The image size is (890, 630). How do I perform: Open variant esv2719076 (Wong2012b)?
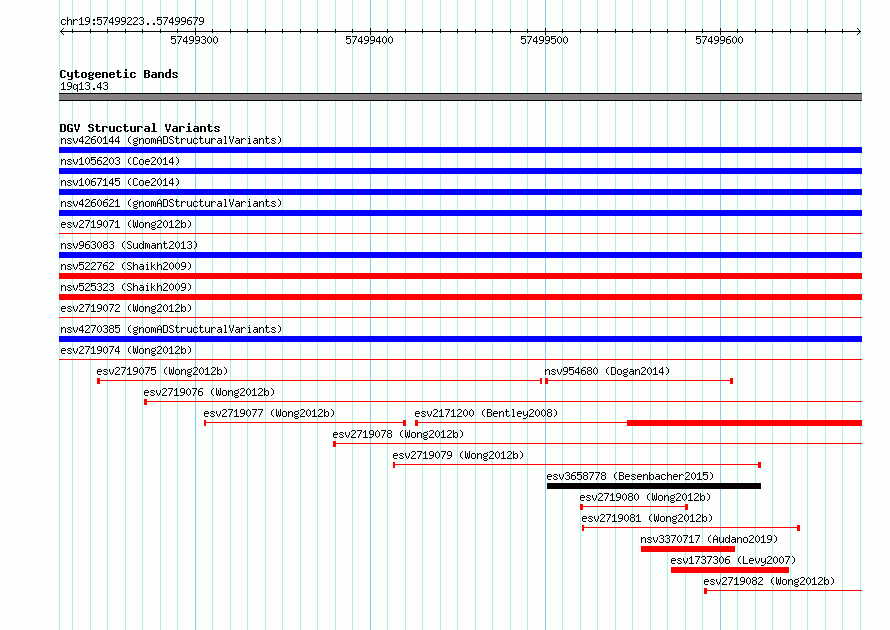[x=209, y=392]
